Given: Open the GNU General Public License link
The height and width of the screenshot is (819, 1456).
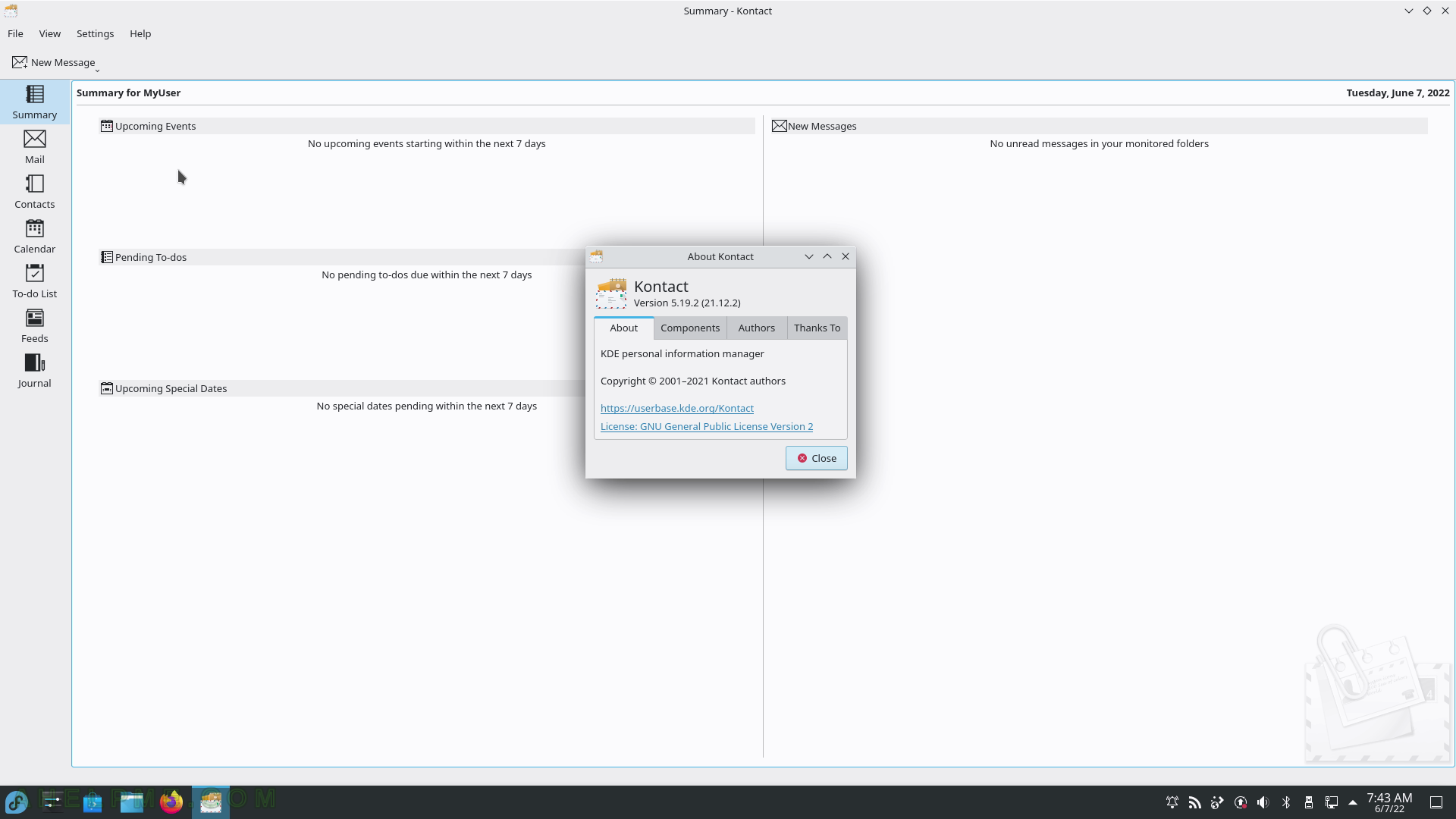Looking at the screenshot, I should 707,426.
